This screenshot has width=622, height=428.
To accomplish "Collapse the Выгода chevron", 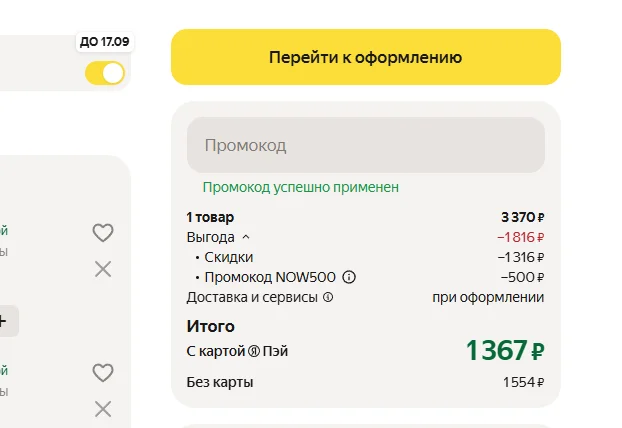I will [x=246, y=237].
